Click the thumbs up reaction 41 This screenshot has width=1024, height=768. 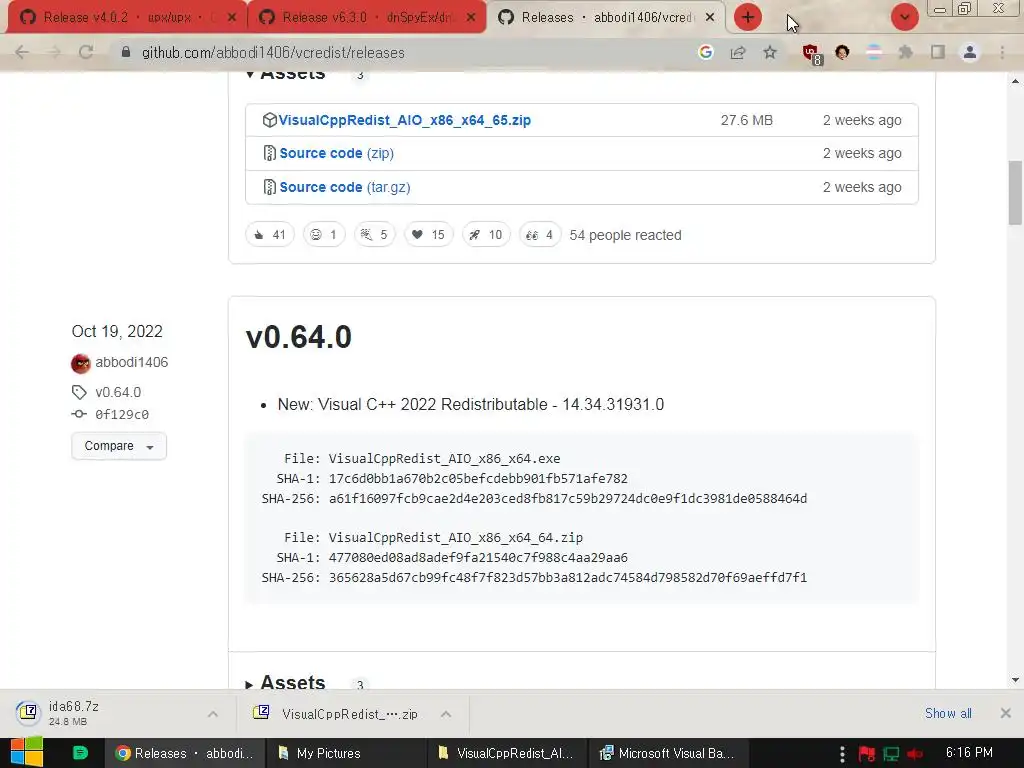pyautogui.click(x=270, y=234)
